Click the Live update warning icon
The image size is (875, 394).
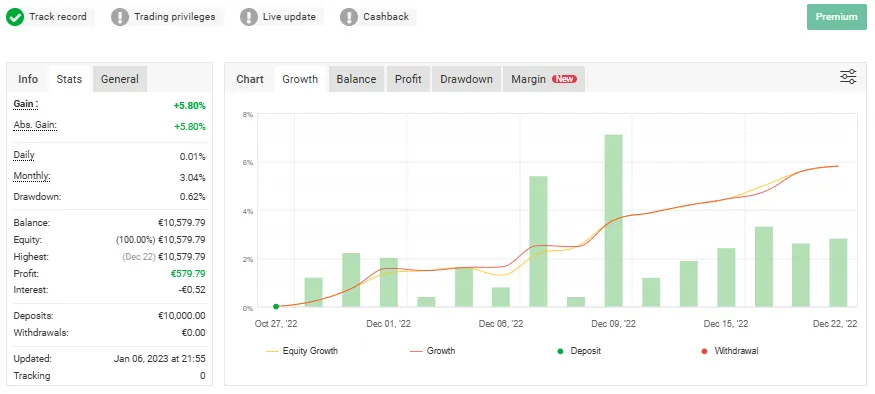point(249,17)
